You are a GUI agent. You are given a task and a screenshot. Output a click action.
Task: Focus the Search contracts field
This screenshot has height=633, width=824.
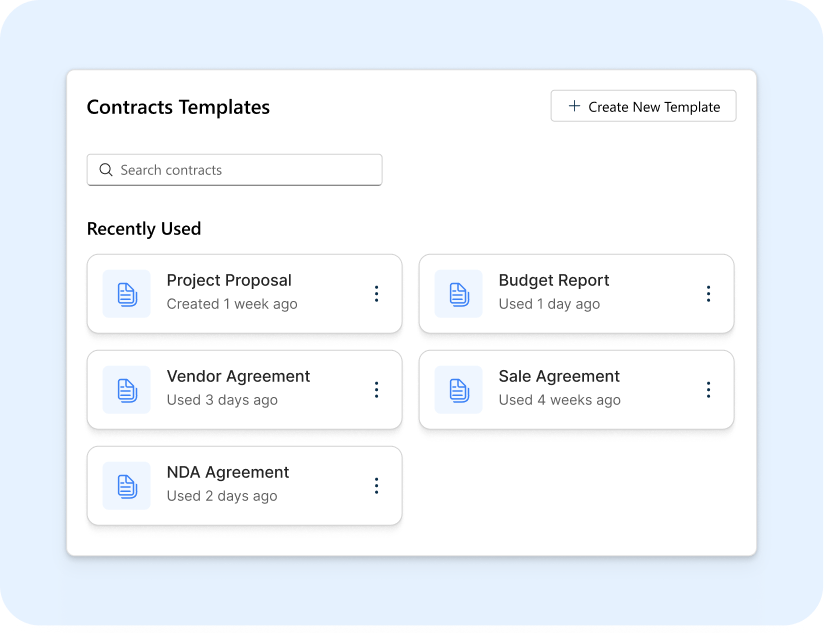[234, 170]
